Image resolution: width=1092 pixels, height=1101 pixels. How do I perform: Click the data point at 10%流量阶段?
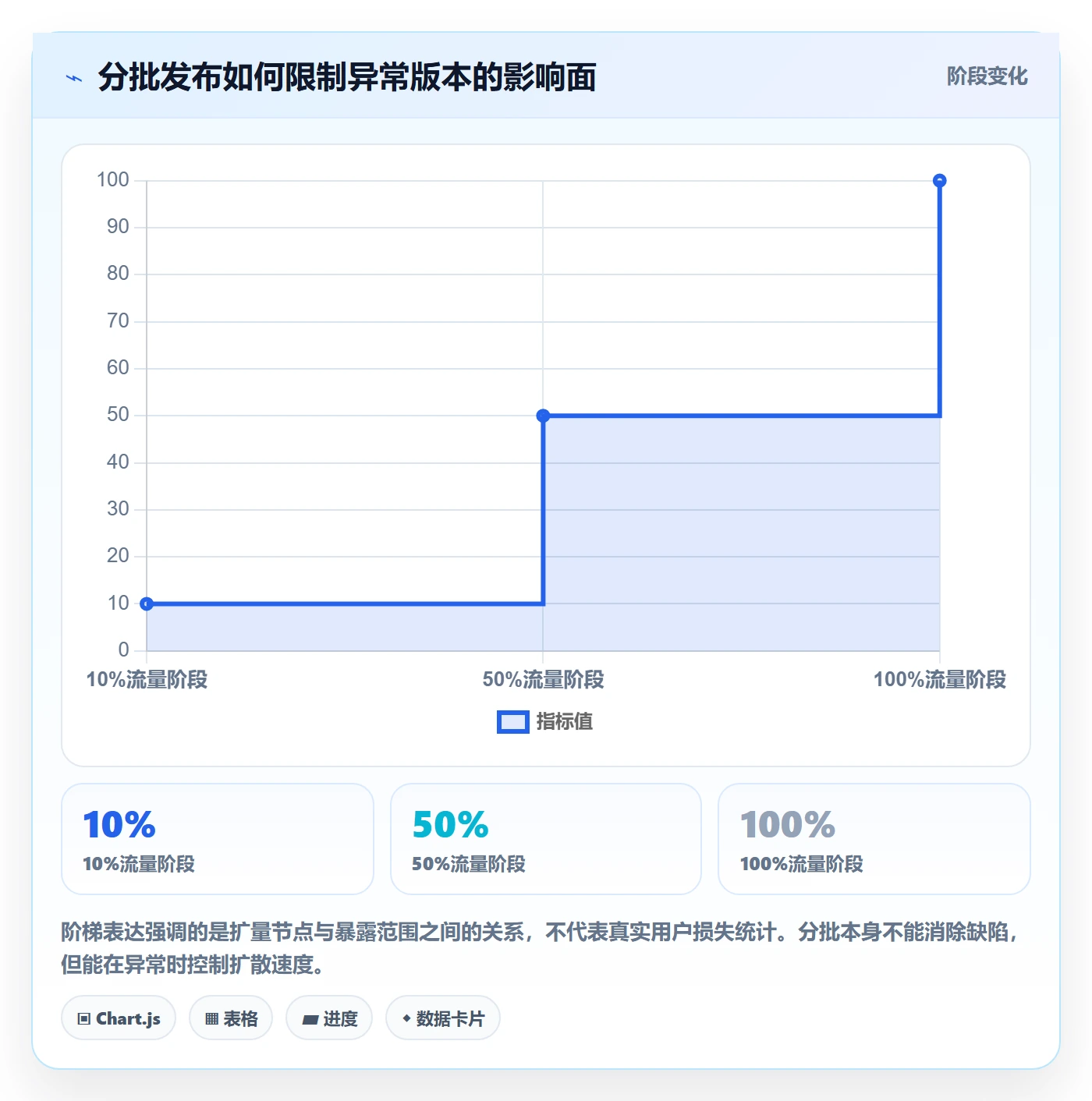(147, 604)
